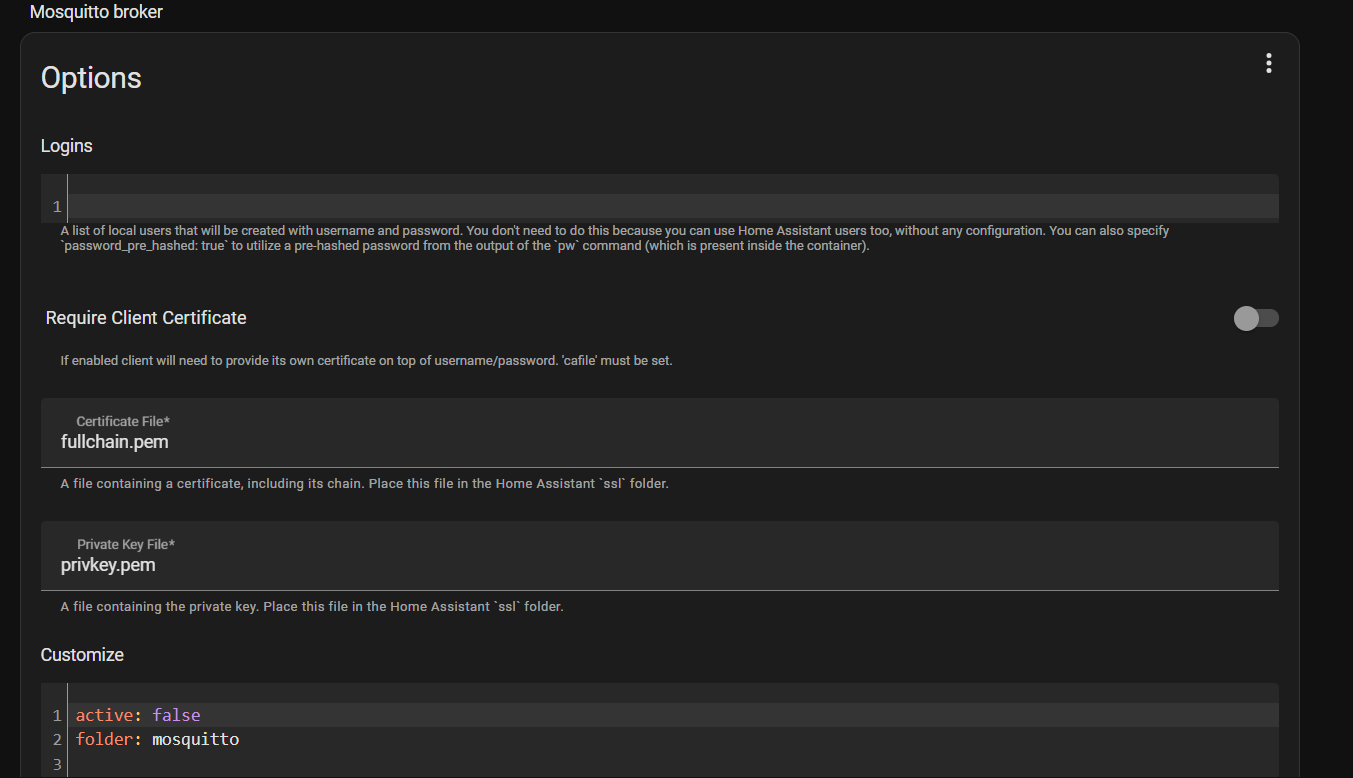Place cursor on 'false' value in Customize
Image resolution: width=1353 pixels, height=778 pixels.
pyautogui.click(x=176, y=715)
